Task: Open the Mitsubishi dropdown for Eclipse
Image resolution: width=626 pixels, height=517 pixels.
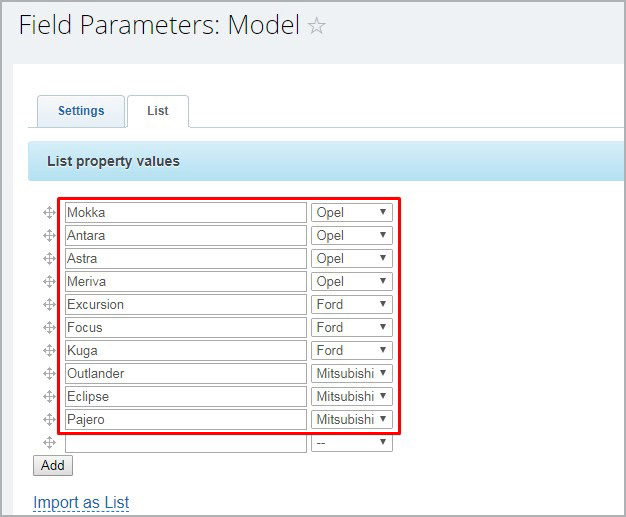Action: [x=352, y=396]
